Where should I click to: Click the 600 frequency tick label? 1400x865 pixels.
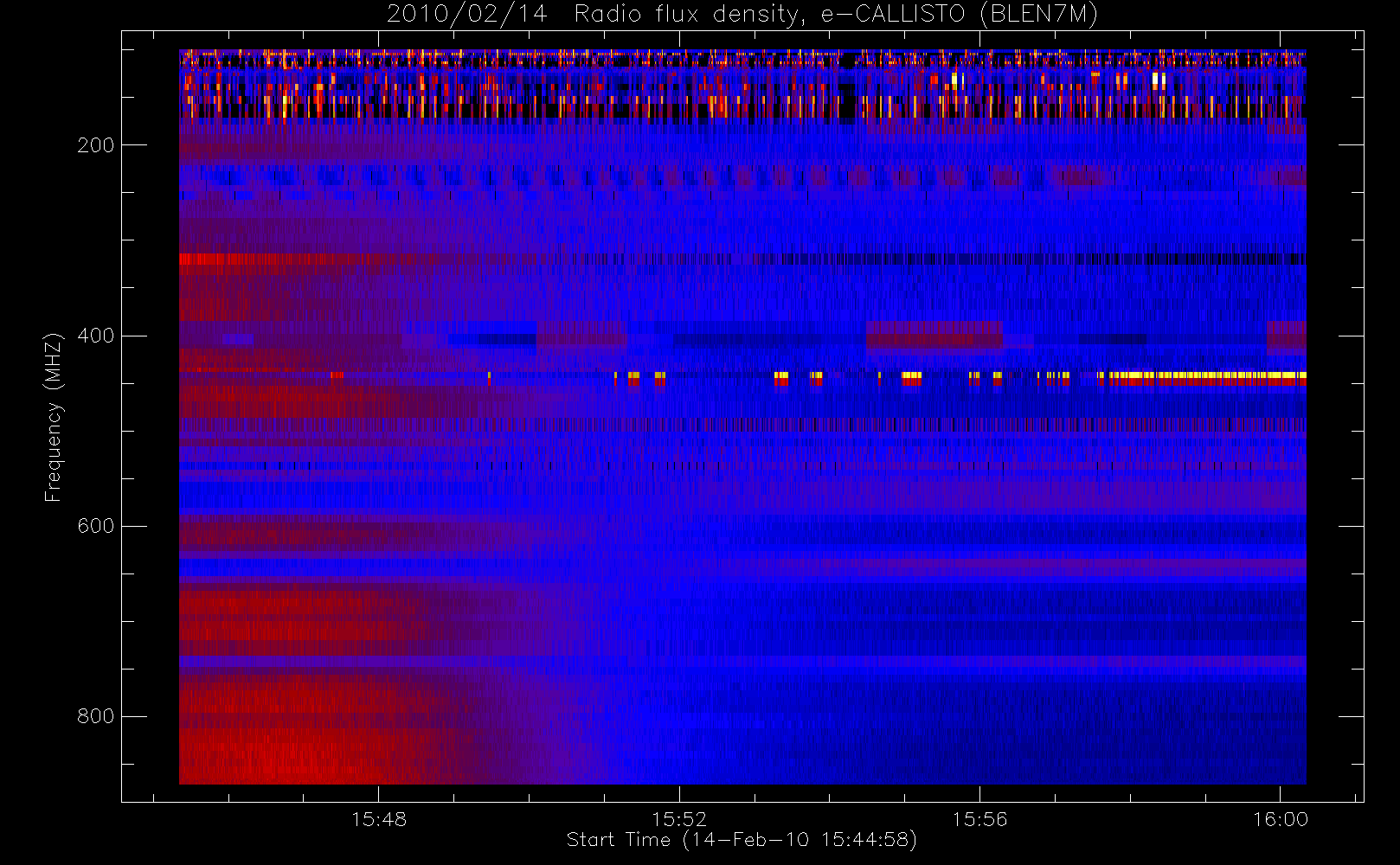click(96, 526)
